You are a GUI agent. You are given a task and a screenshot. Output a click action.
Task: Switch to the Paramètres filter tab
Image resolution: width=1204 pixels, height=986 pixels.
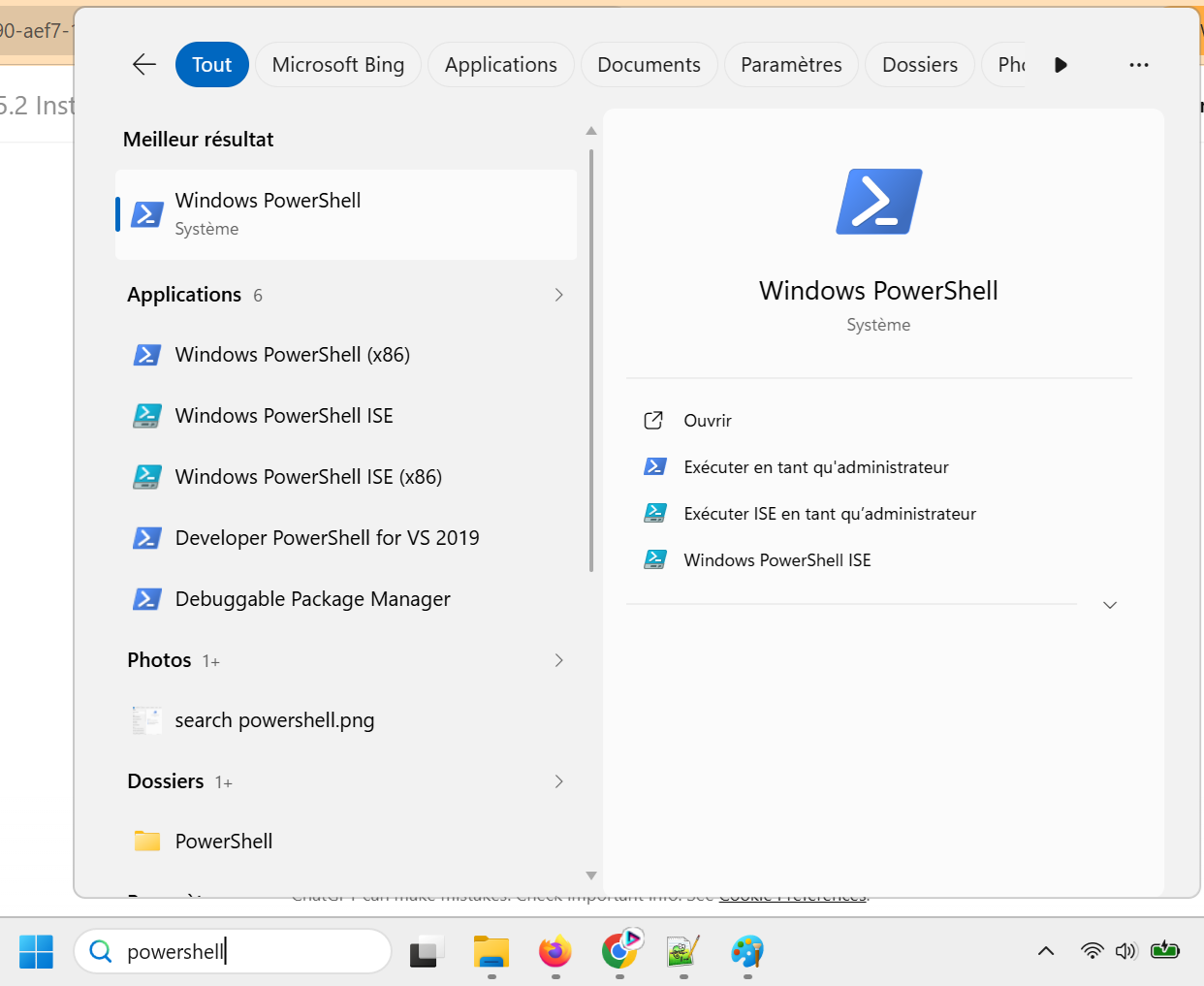[791, 65]
